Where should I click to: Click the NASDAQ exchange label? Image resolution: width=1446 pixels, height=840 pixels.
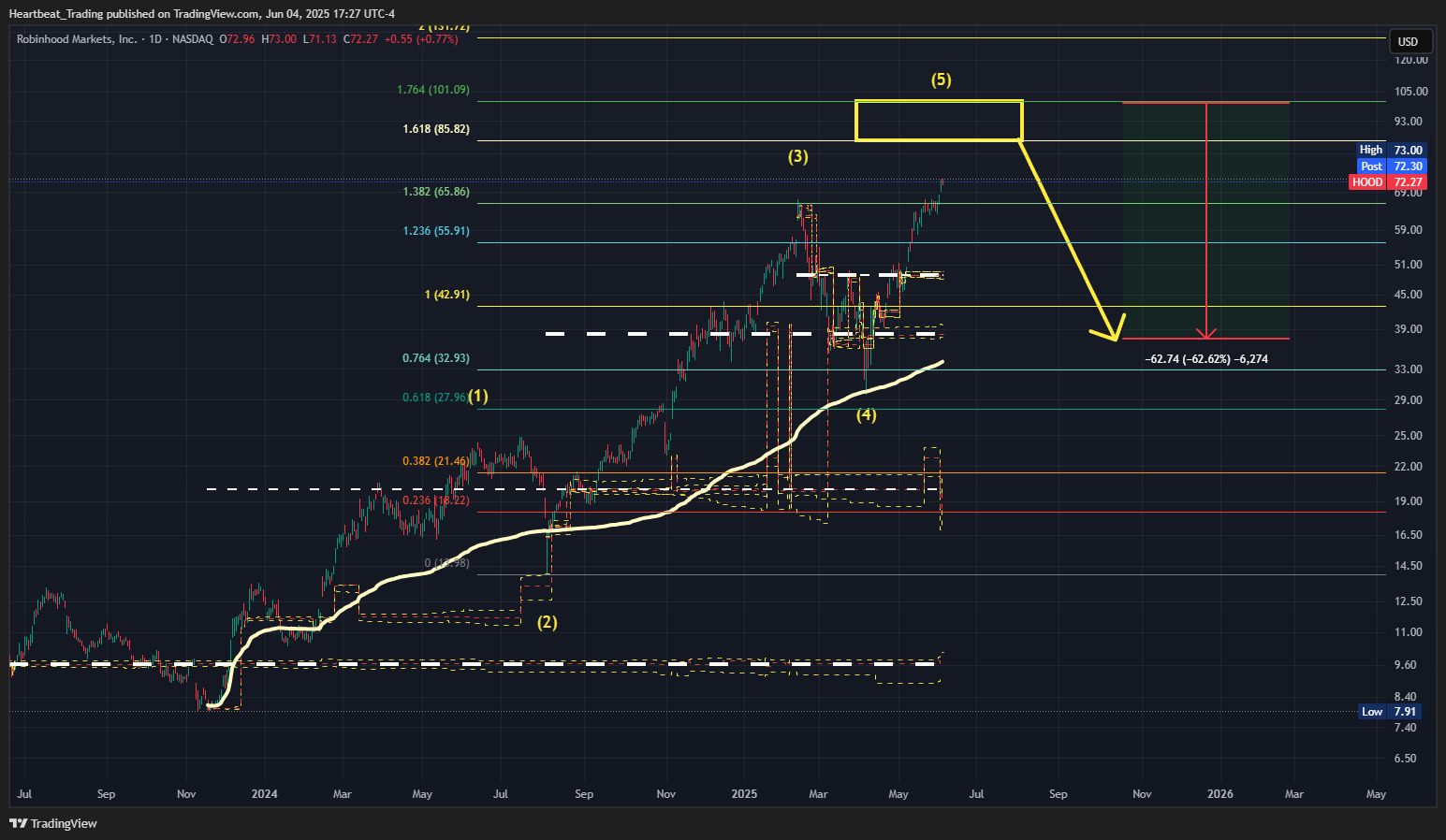point(193,39)
